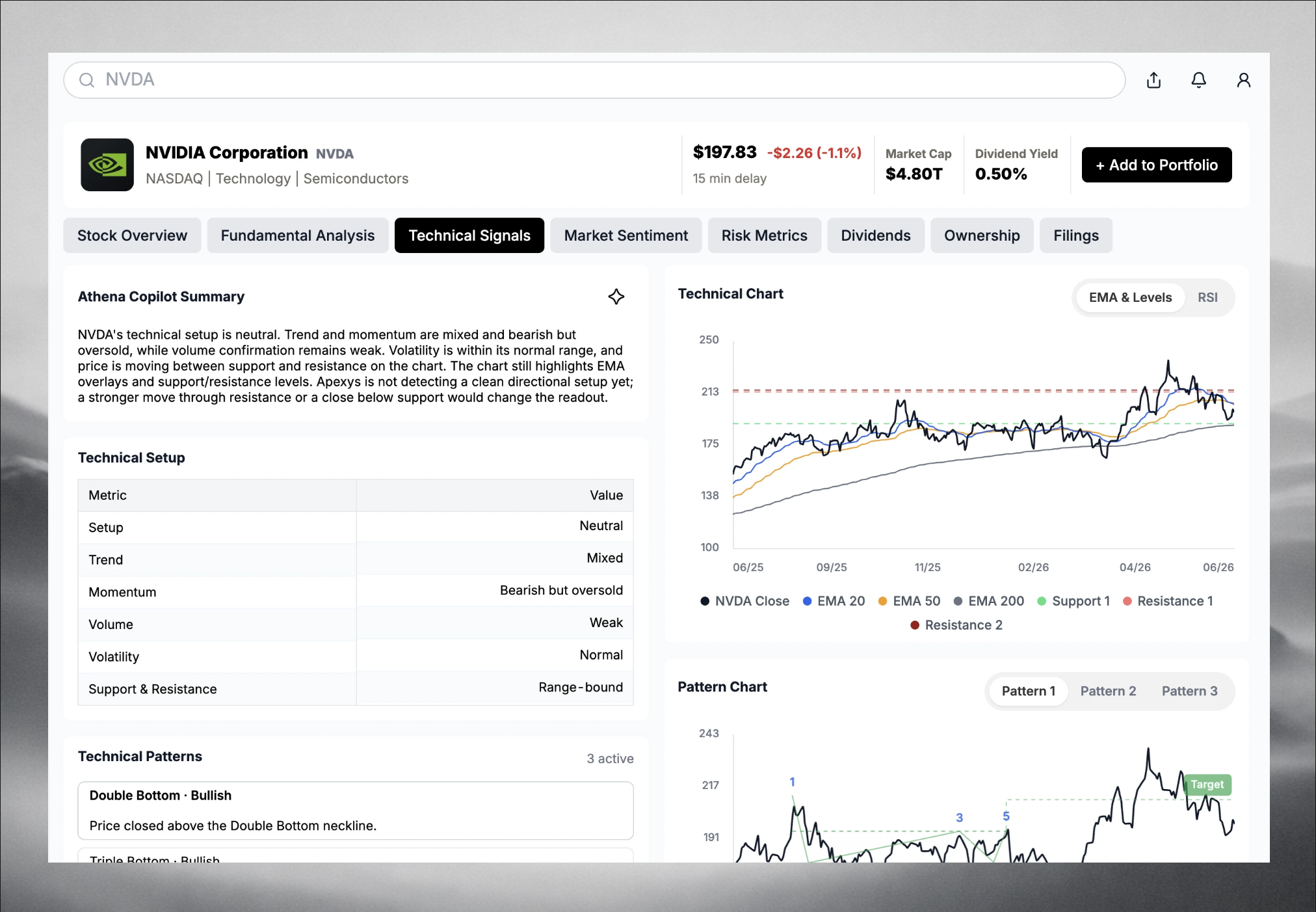Open the notifications bell icon

(x=1198, y=80)
